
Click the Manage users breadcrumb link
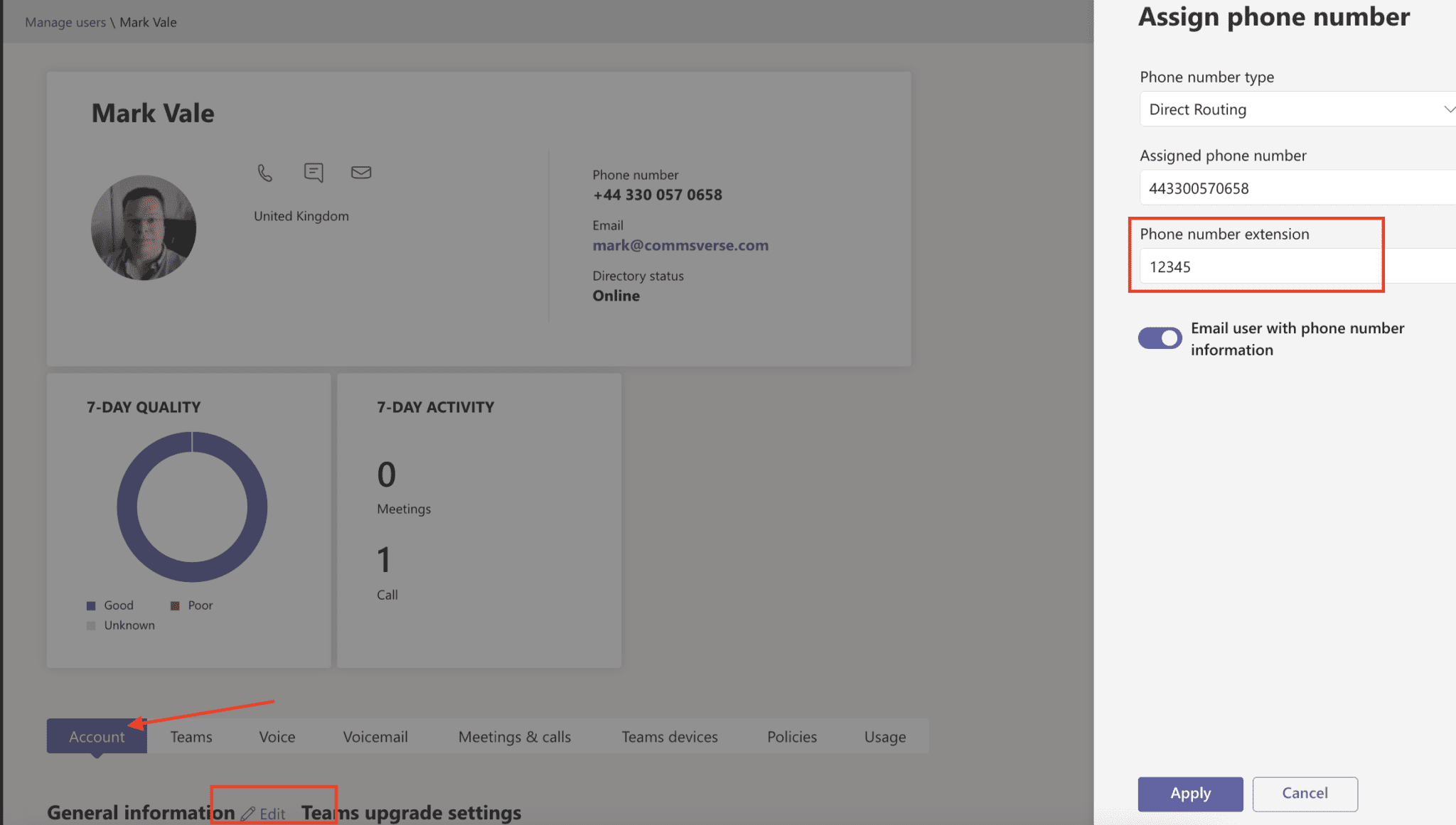(x=65, y=22)
